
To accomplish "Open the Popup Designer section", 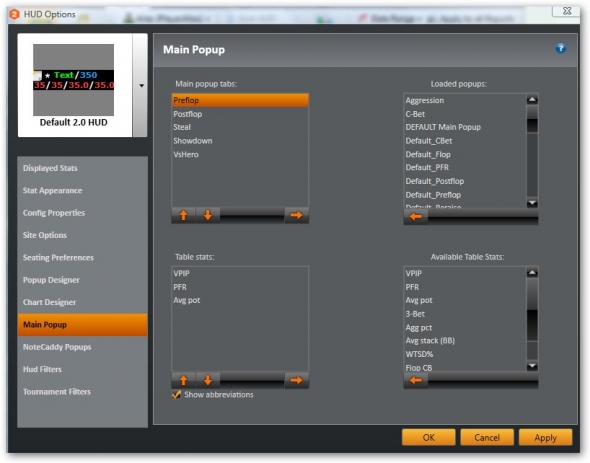I will [82, 280].
